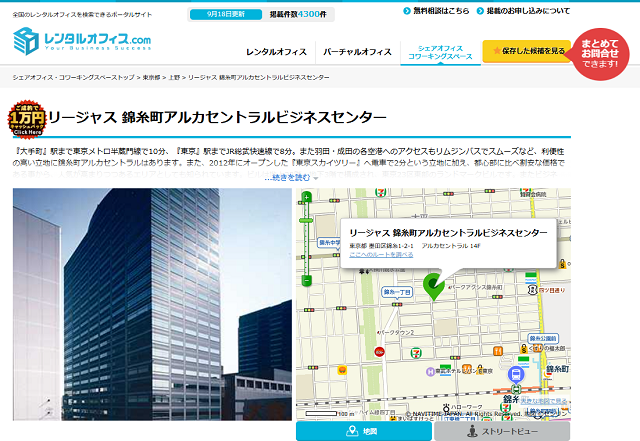Click the blue train station icon

515,373
